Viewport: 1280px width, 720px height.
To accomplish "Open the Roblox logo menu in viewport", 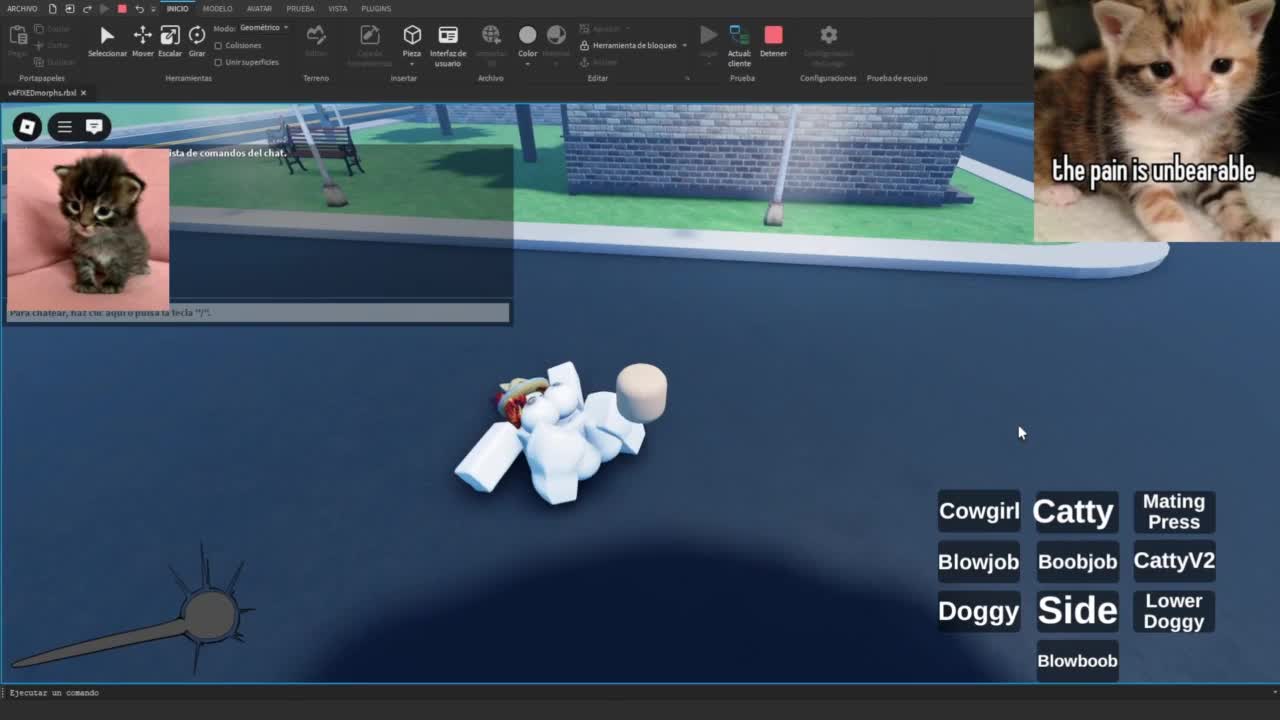I will tap(27, 127).
